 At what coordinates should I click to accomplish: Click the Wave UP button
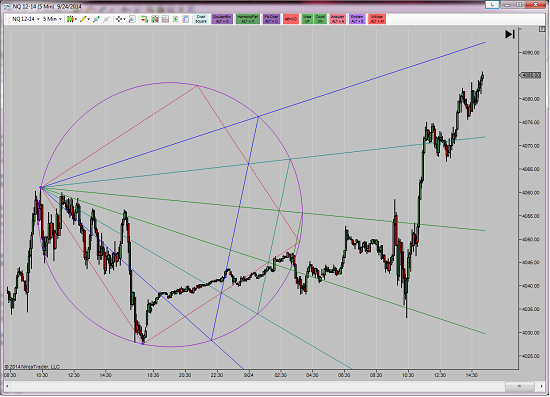(307, 19)
